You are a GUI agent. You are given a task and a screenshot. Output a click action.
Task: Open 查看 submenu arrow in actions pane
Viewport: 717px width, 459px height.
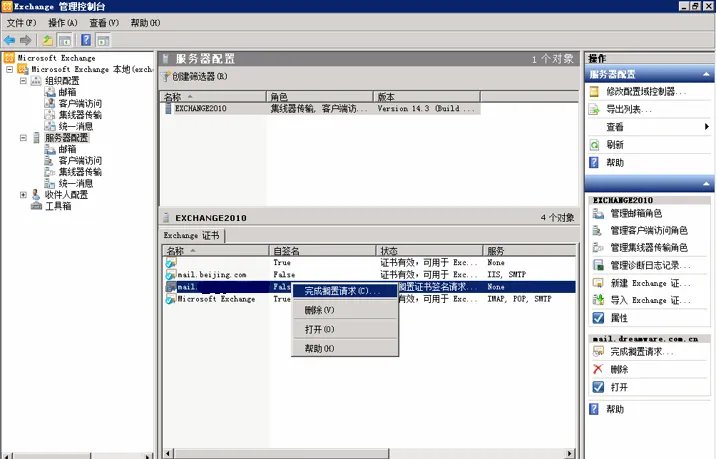click(706, 127)
